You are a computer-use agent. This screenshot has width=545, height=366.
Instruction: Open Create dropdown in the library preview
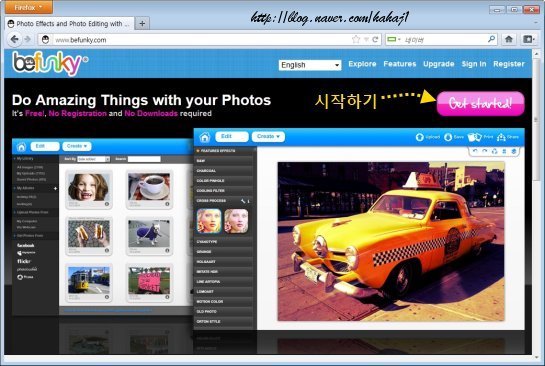click(77, 146)
